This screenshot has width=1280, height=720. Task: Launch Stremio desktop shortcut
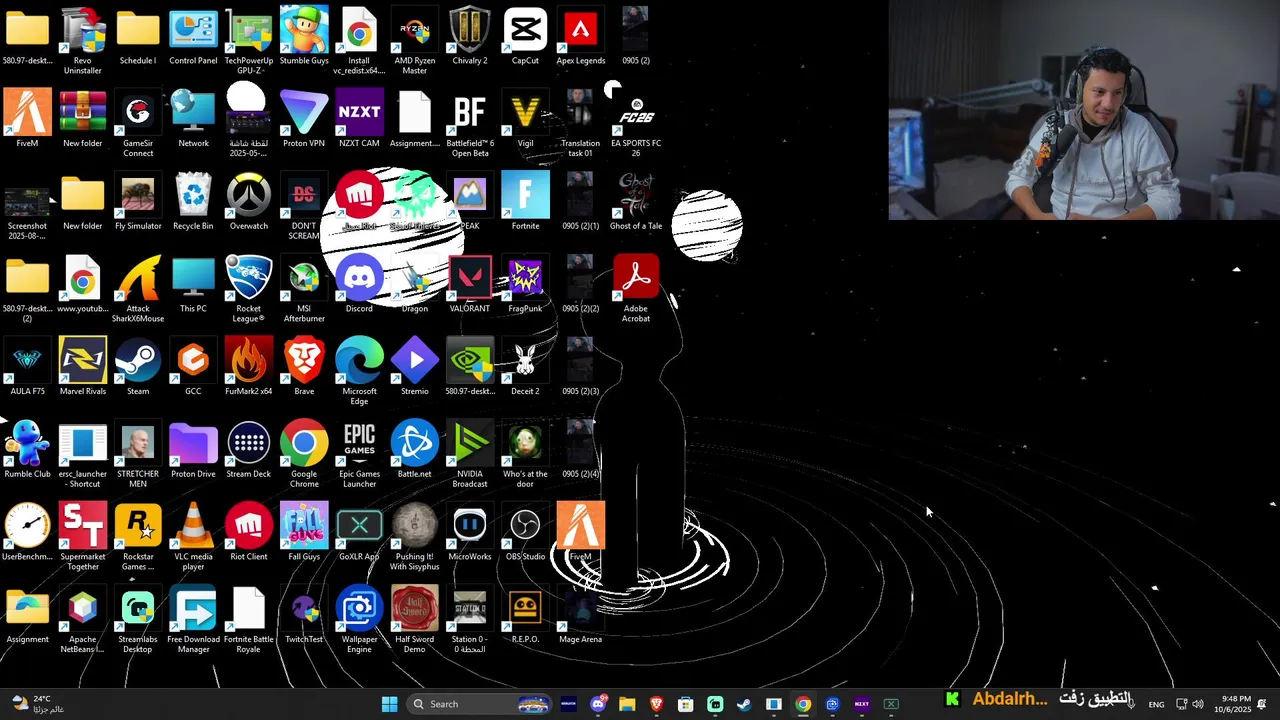click(x=414, y=367)
